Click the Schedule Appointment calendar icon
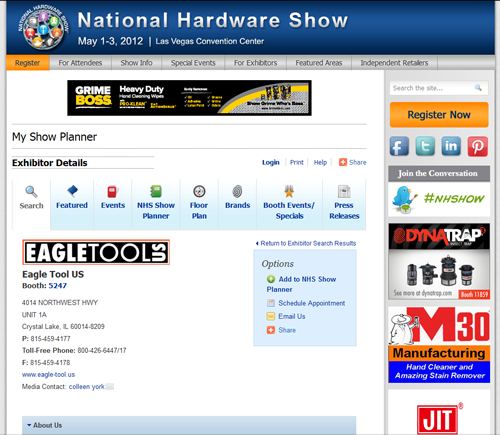 click(x=271, y=303)
